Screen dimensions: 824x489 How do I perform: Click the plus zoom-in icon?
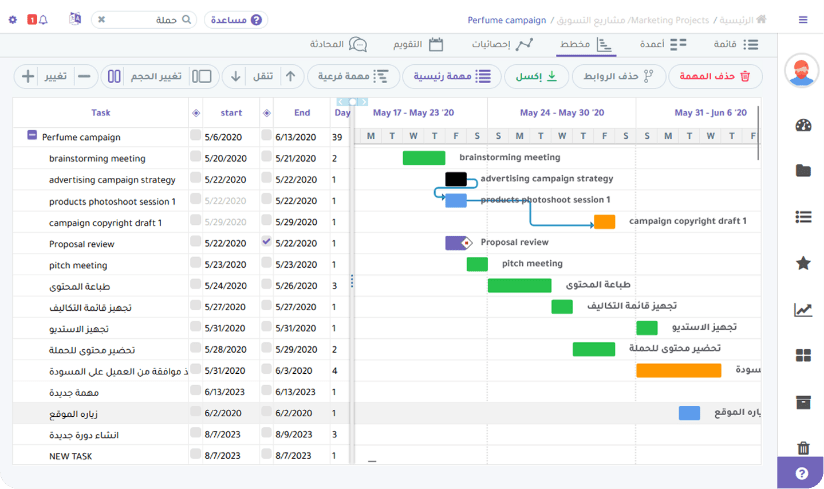pos(28,76)
